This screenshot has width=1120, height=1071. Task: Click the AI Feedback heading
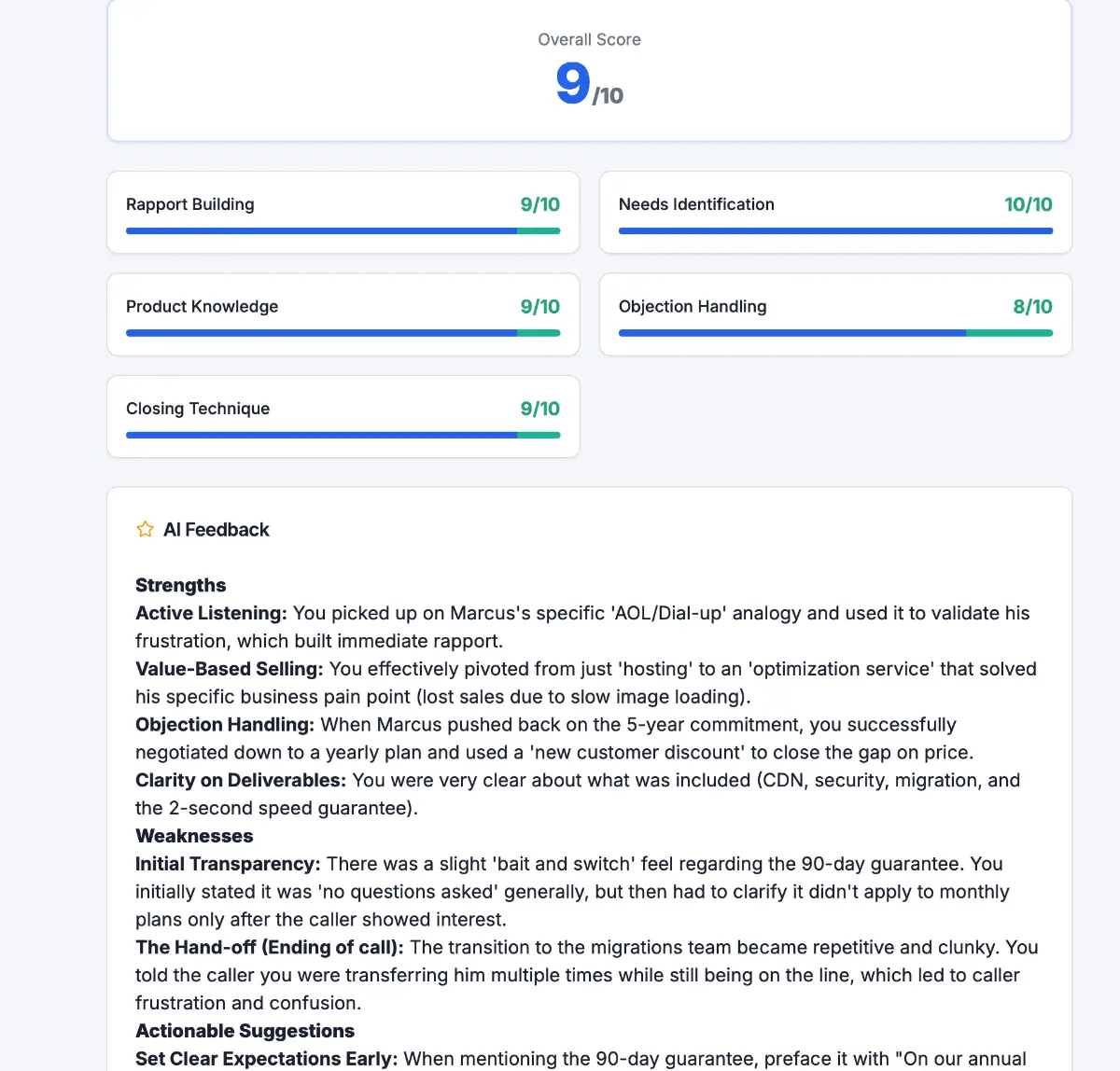(216, 530)
